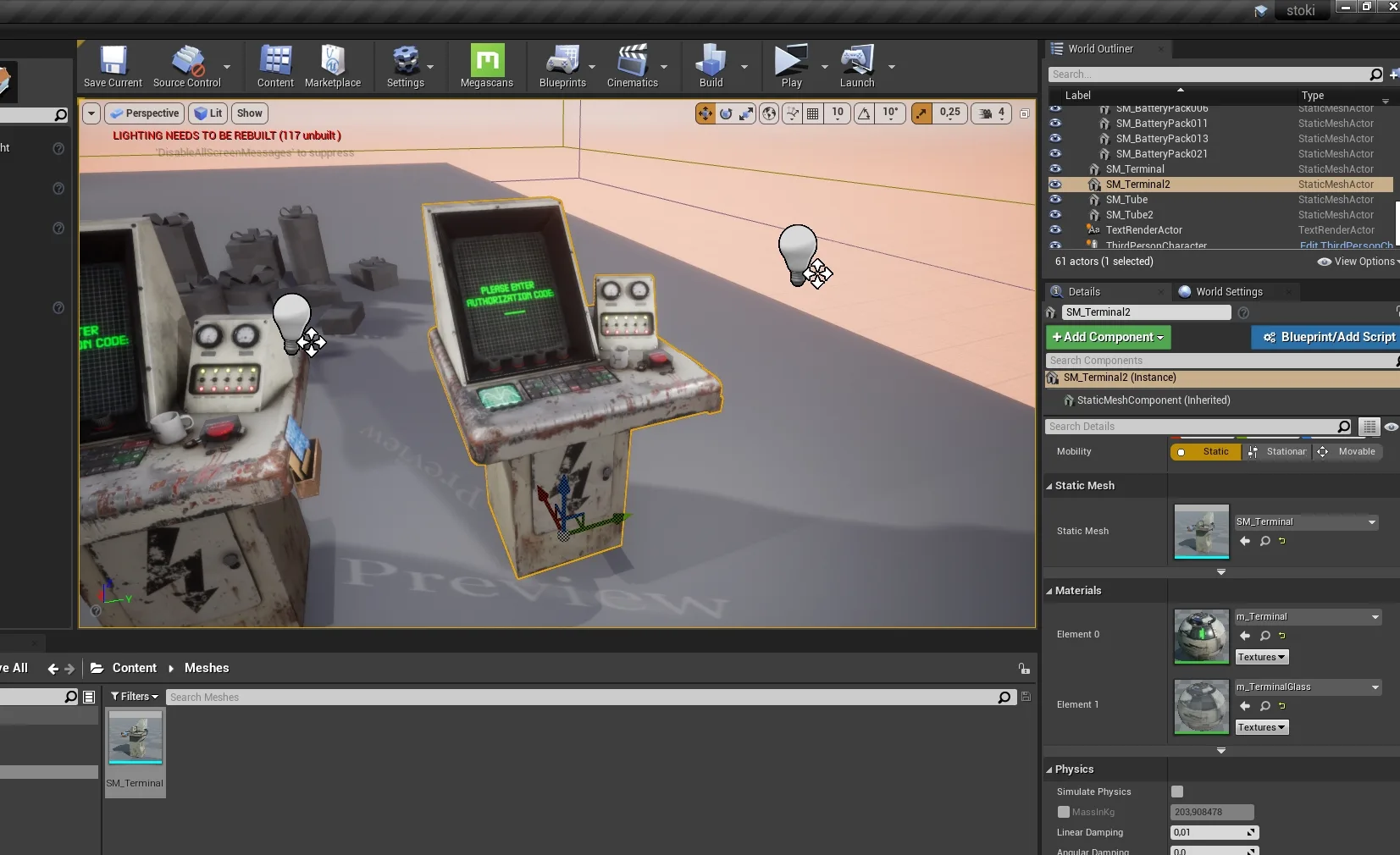Open the Cinematics toolbar menu
This screenshot has height=855, width=1400.
[x=632, y=66]
